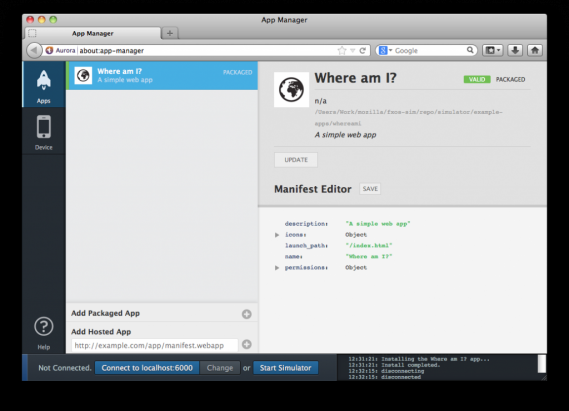The image size is (569, 411).
Task: Open the Apps rocket panel
Action: (44, 85)
